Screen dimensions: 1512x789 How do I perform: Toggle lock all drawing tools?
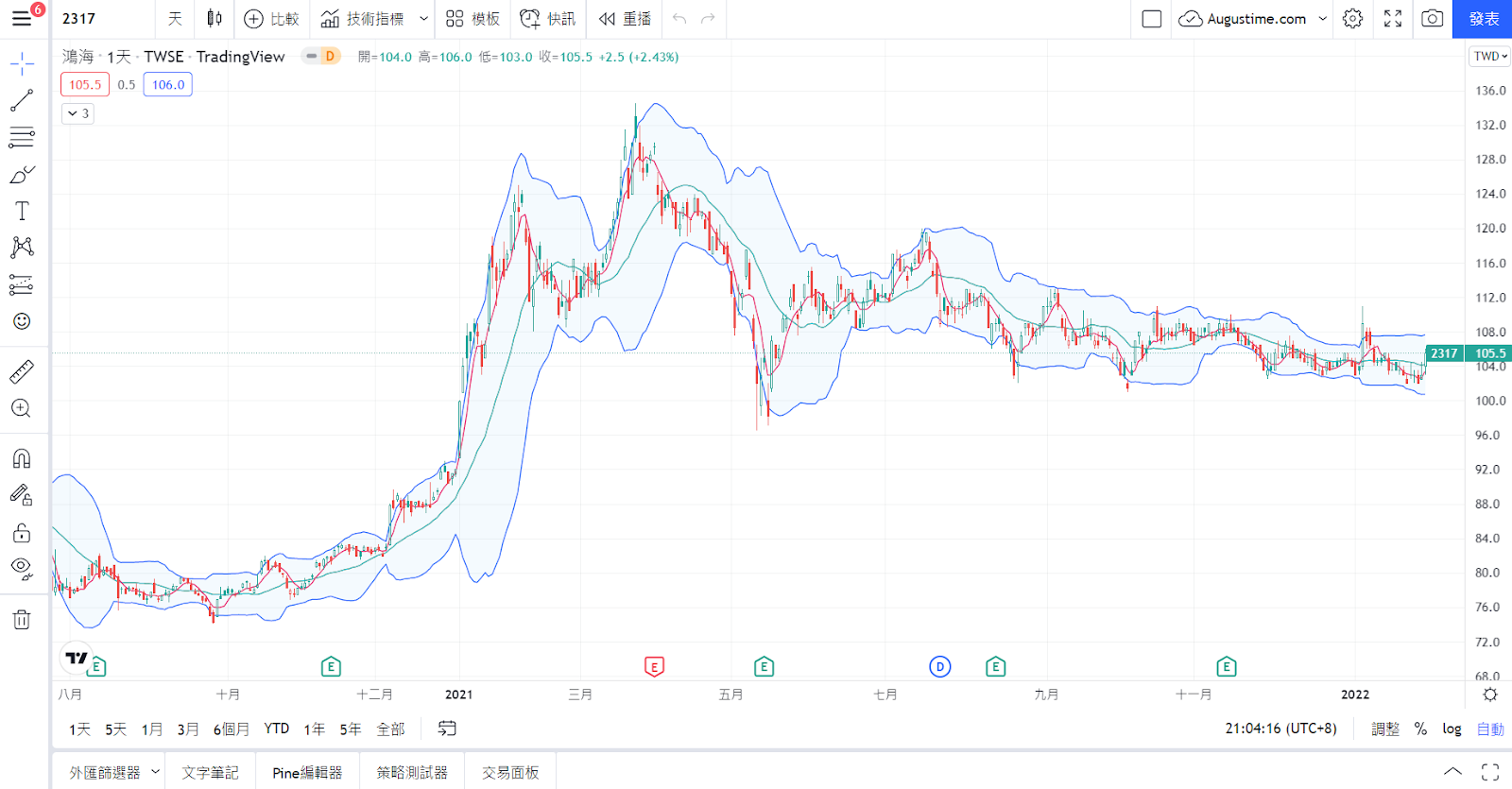(x=22, y=533)
